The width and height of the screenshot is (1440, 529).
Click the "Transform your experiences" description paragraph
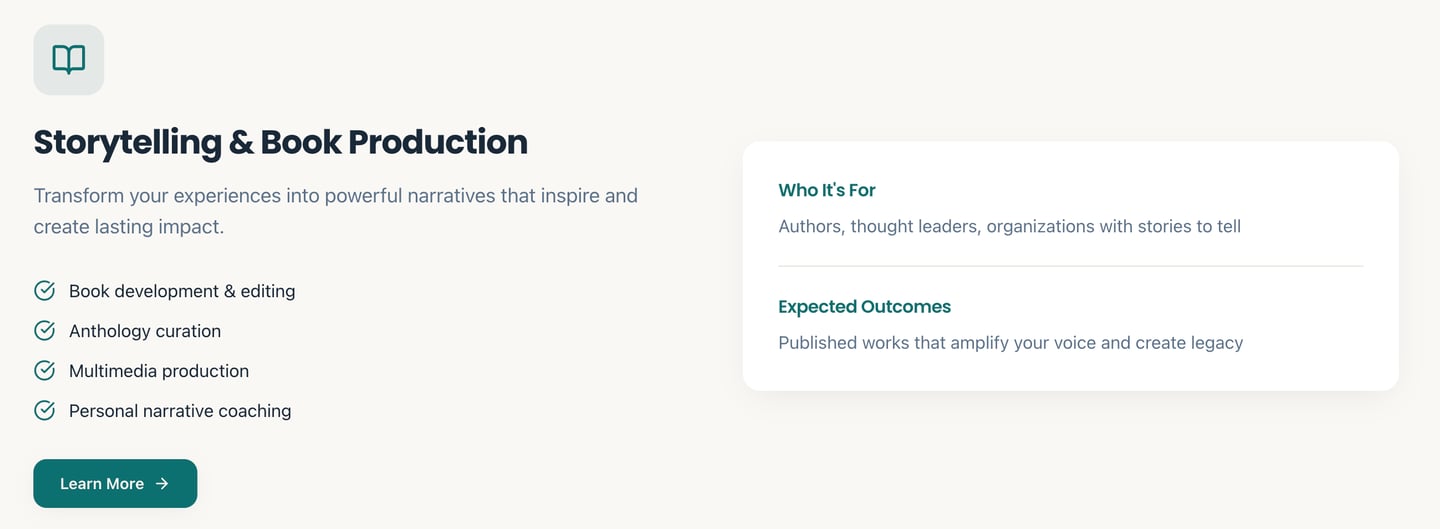pos(335,211)
